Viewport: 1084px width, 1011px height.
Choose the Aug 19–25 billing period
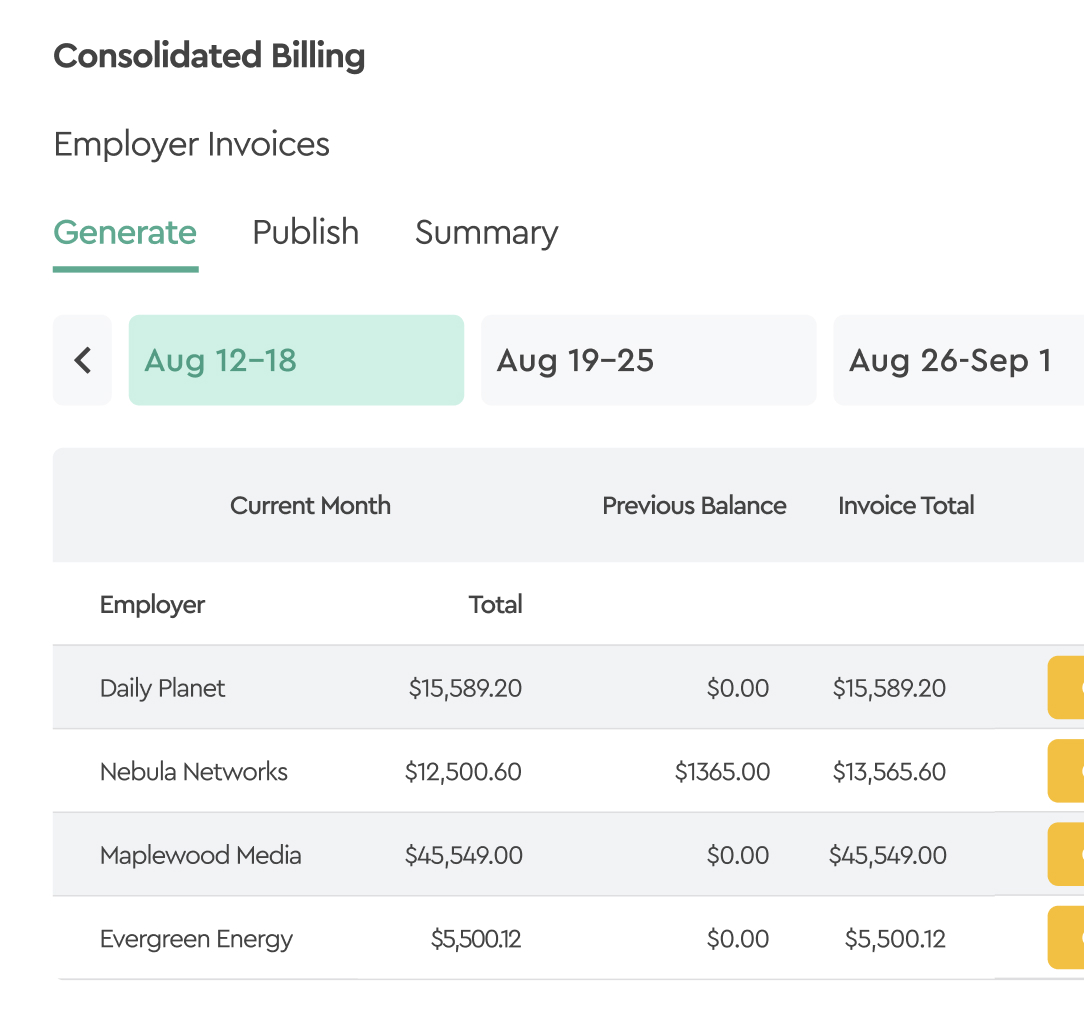[648, 360]
